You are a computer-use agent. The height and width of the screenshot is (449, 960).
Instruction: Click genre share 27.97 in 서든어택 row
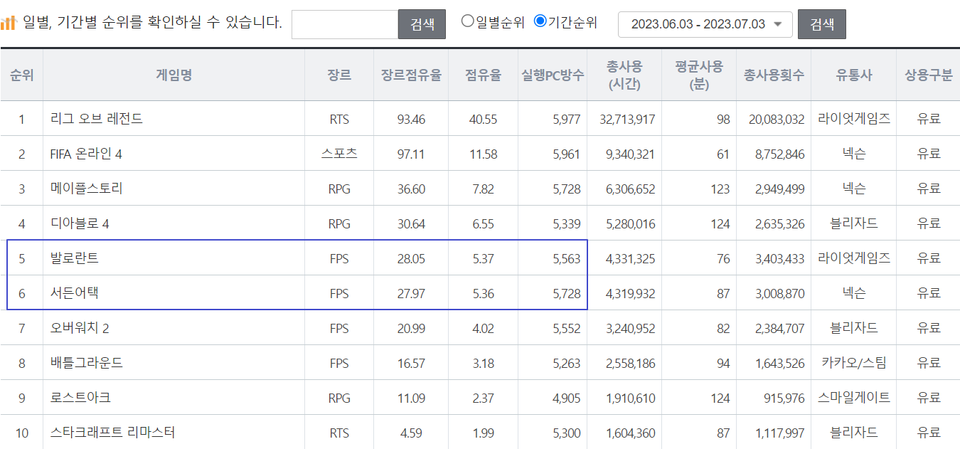(x=411, y=294)
